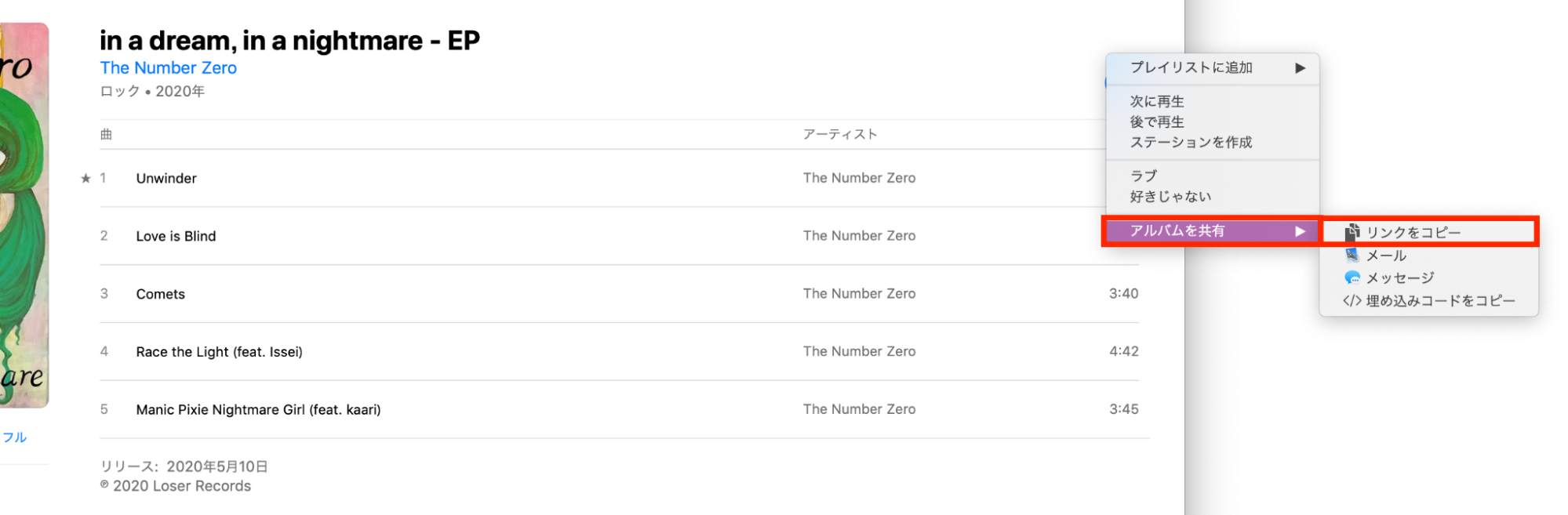This screenshot has width=1568, height=515.
Task: Click the 曲 column header
Action: pos(106,134)
